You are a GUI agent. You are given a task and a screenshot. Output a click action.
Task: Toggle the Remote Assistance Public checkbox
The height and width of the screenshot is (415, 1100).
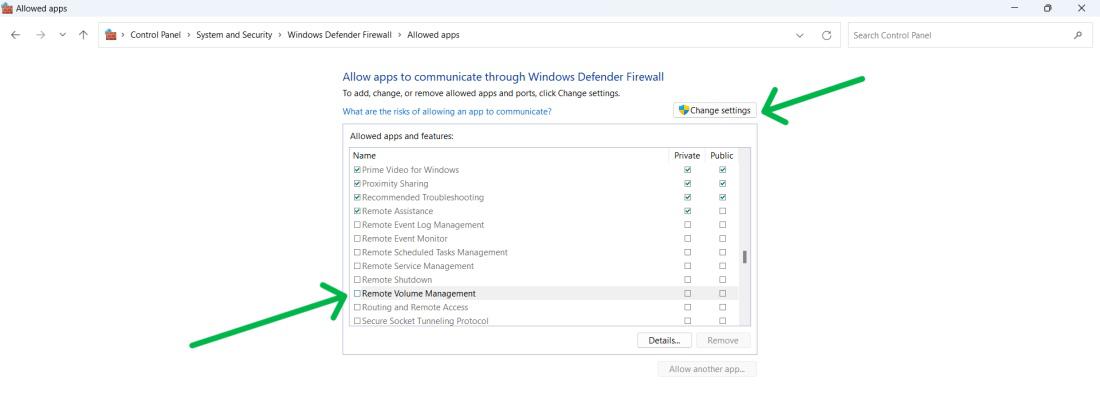point(722,211)
